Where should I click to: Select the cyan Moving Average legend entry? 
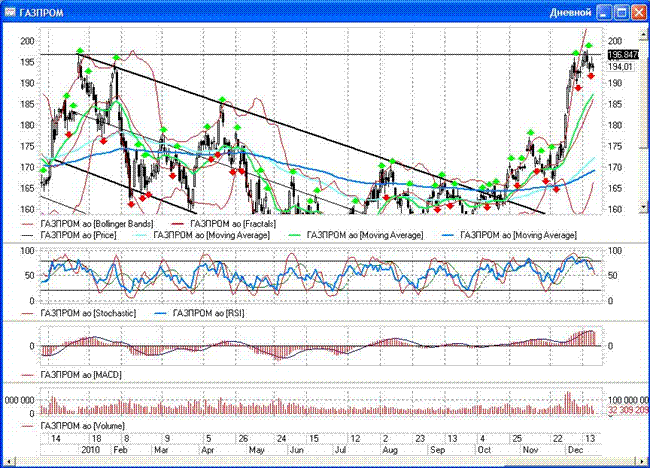click(202, 235)
